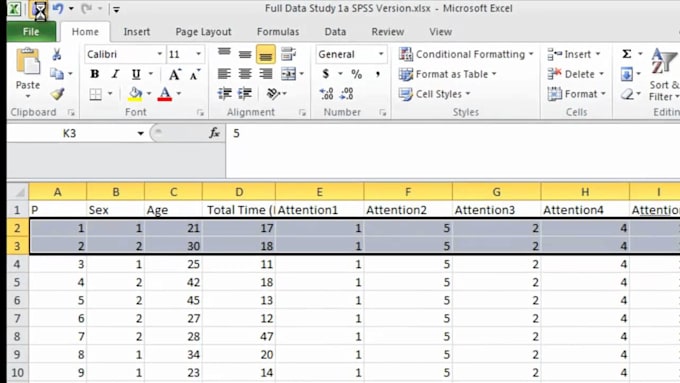This screenshot has width=680, height=383.
Task: Select the Format Painter brush
Action: point(57,94)
